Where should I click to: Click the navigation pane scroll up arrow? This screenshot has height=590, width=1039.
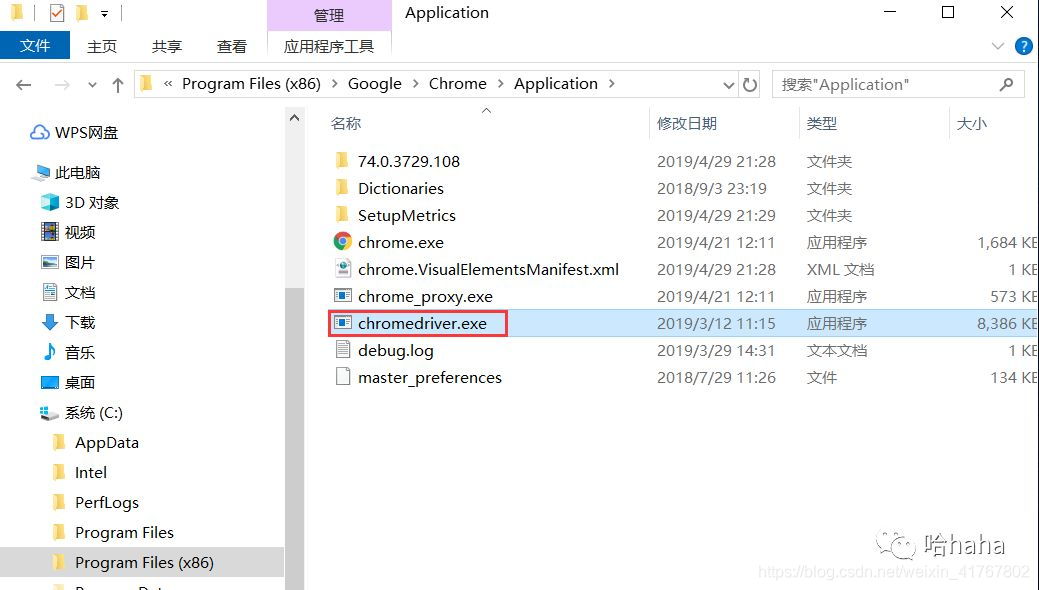pos(295,119)
